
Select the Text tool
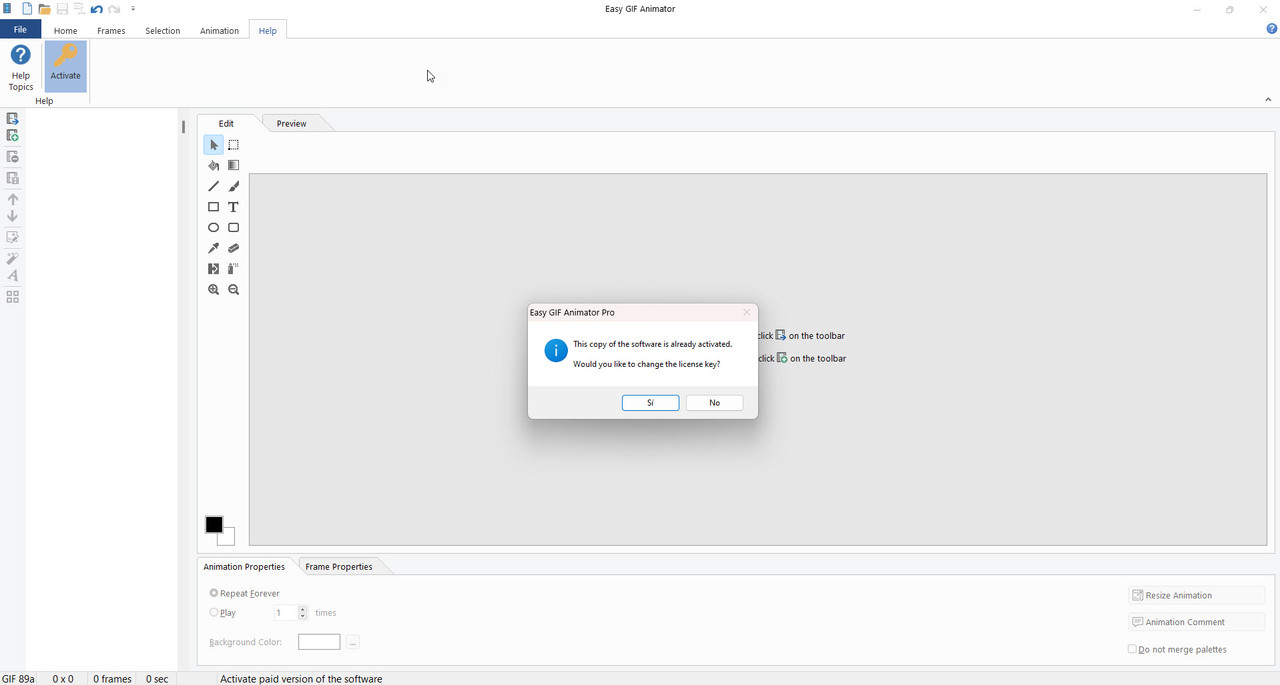[233, 207]
